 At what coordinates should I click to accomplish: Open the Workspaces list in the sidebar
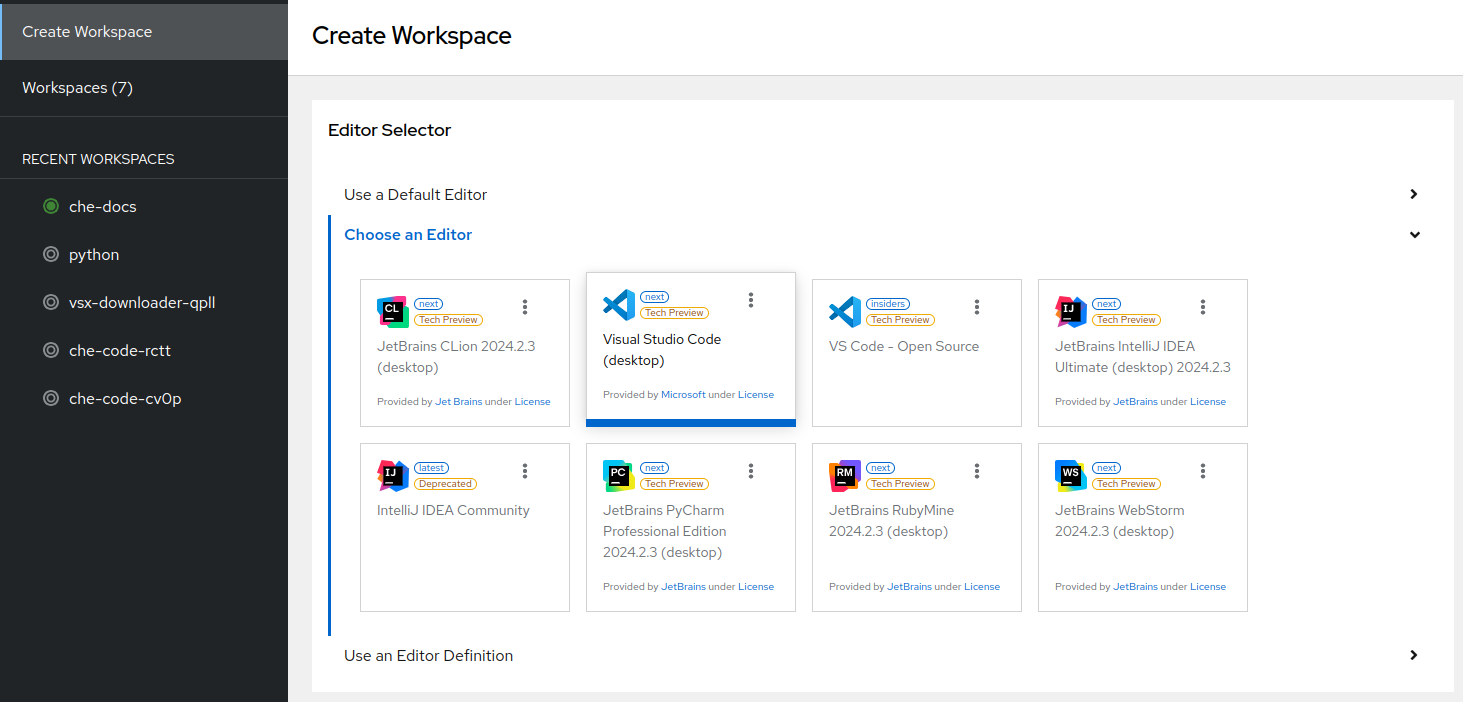(x=77, y=87)
